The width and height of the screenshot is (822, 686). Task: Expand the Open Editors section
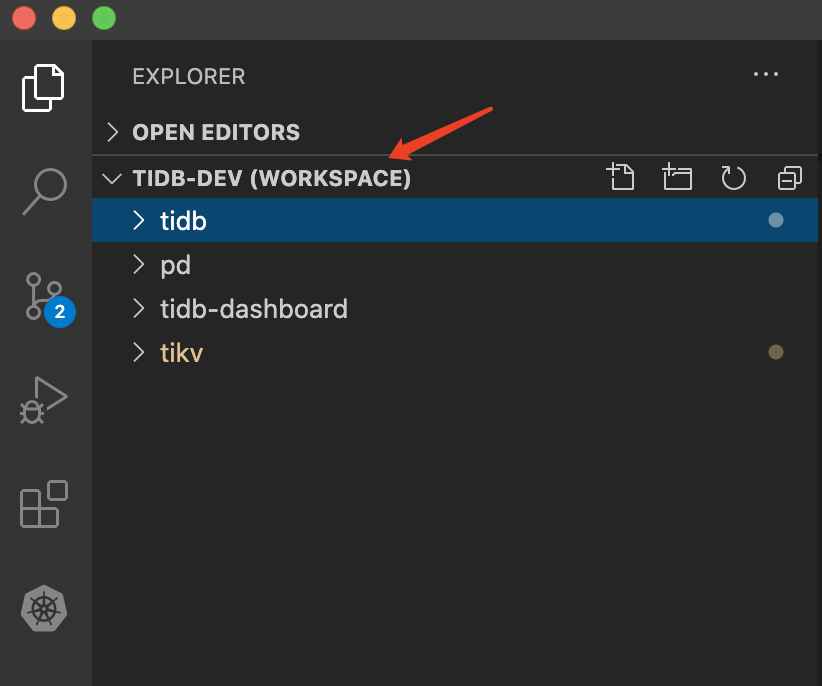(113, 132)
